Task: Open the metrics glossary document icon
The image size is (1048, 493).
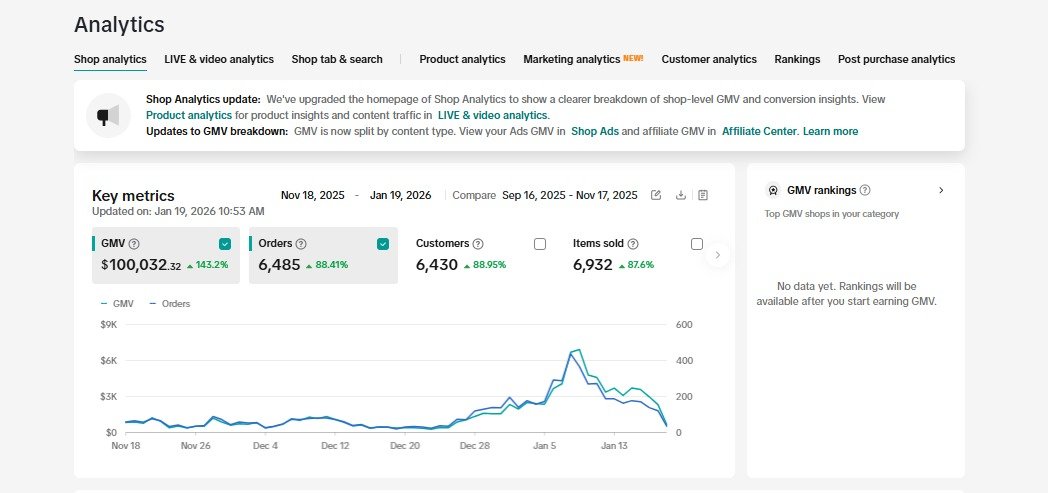Action: click(703, 195)
